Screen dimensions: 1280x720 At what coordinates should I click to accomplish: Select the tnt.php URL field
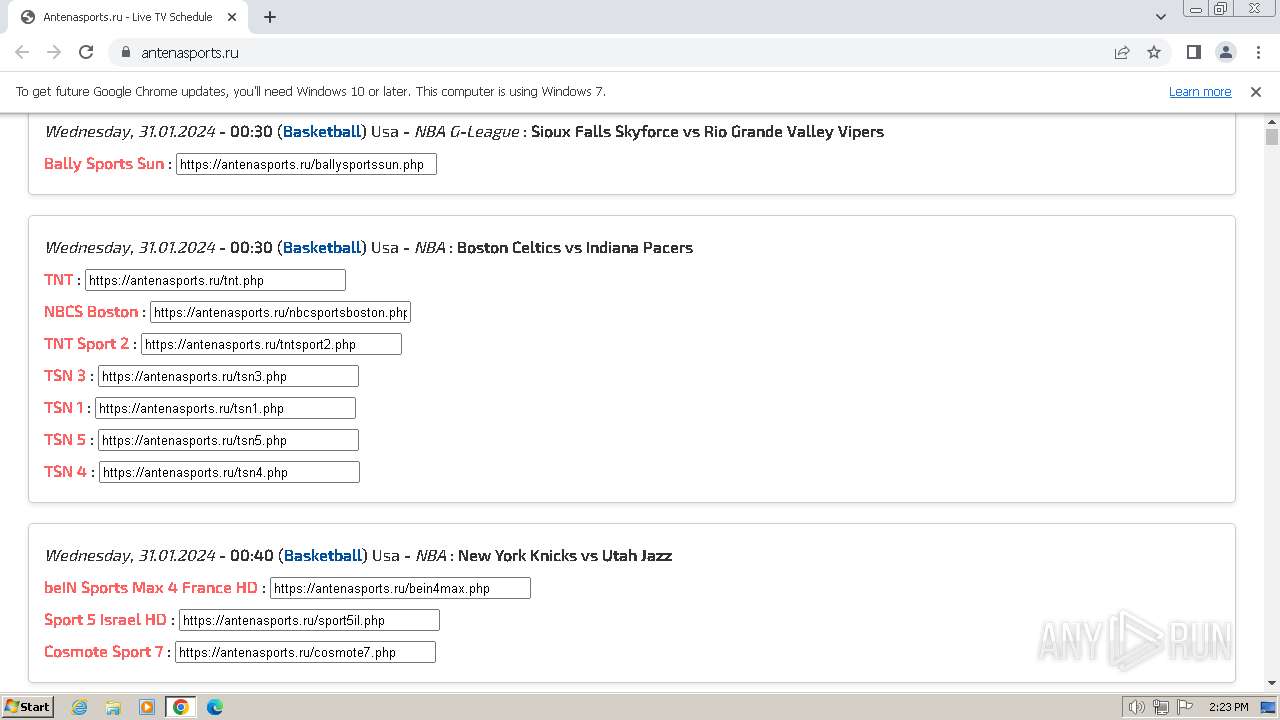coord(215,280)
